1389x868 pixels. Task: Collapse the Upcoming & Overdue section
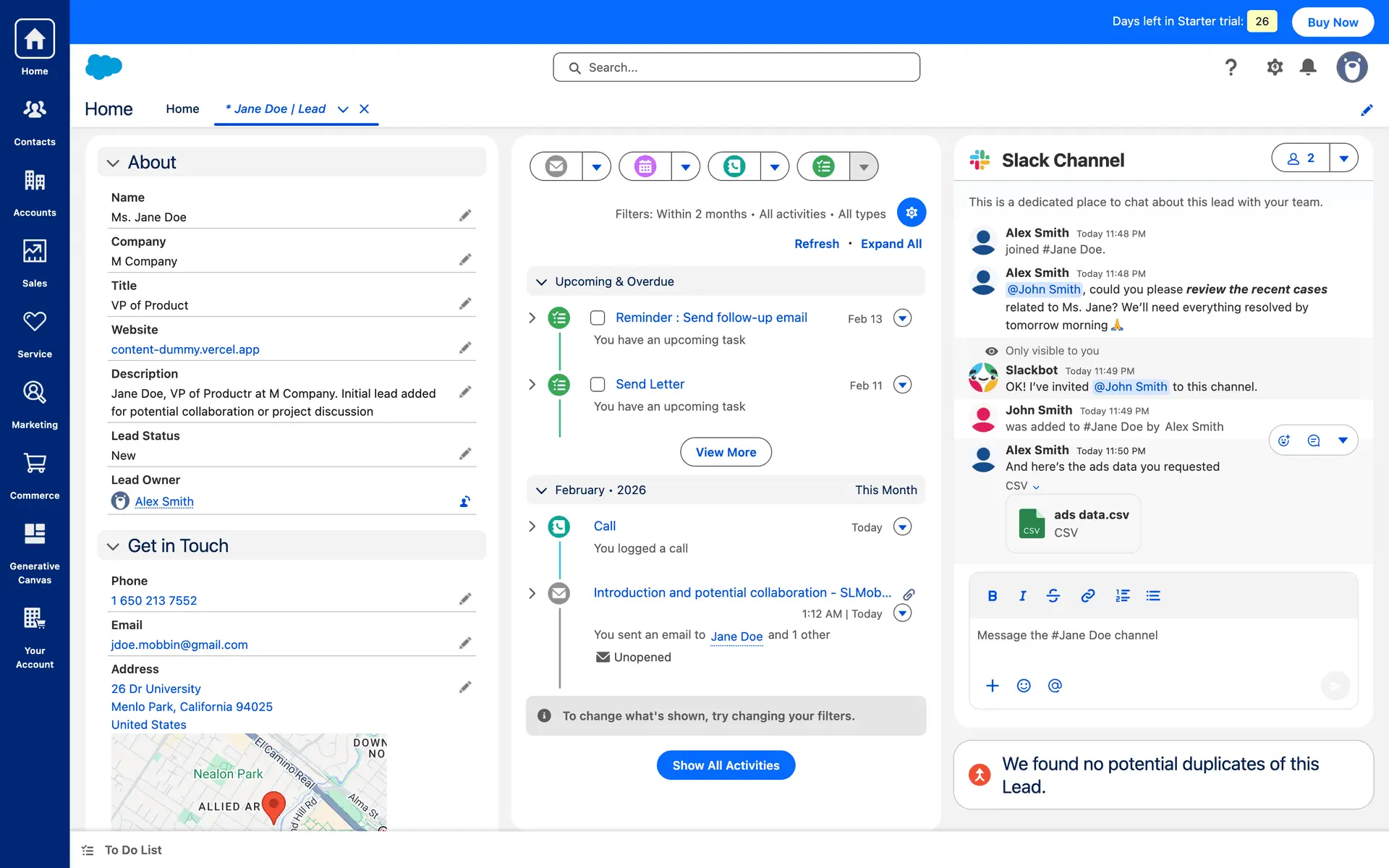pos(541,282)
